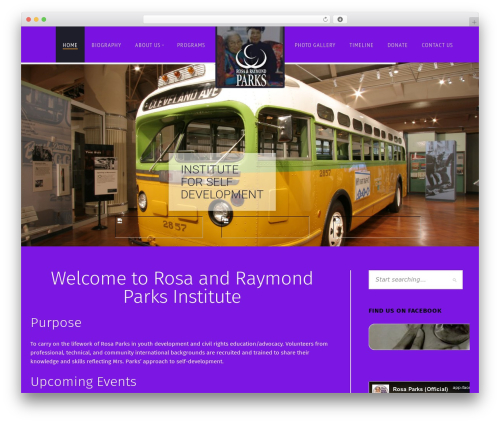Open the Contact Us page

437,45
